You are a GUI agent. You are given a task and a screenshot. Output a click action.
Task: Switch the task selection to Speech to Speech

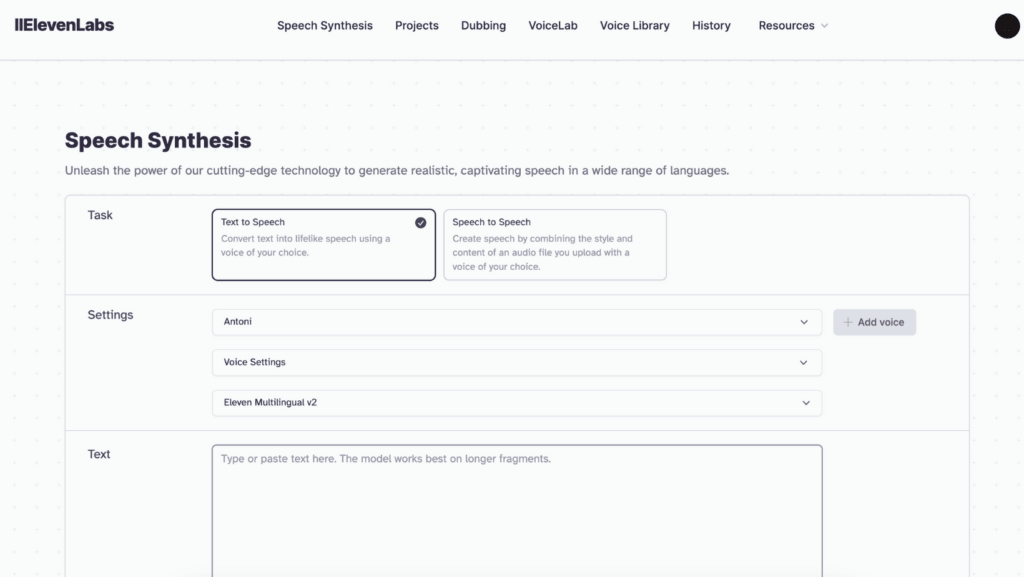(555, 244)
